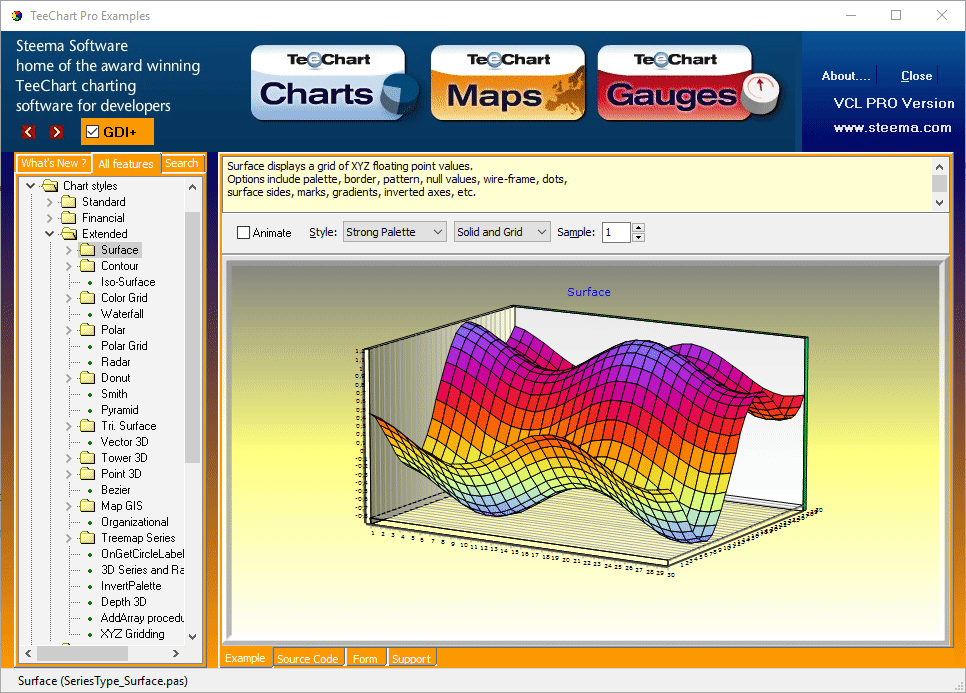The image size is (966, 693).
Task: Expand the Surface tree node
Action: tap(68, 249)
